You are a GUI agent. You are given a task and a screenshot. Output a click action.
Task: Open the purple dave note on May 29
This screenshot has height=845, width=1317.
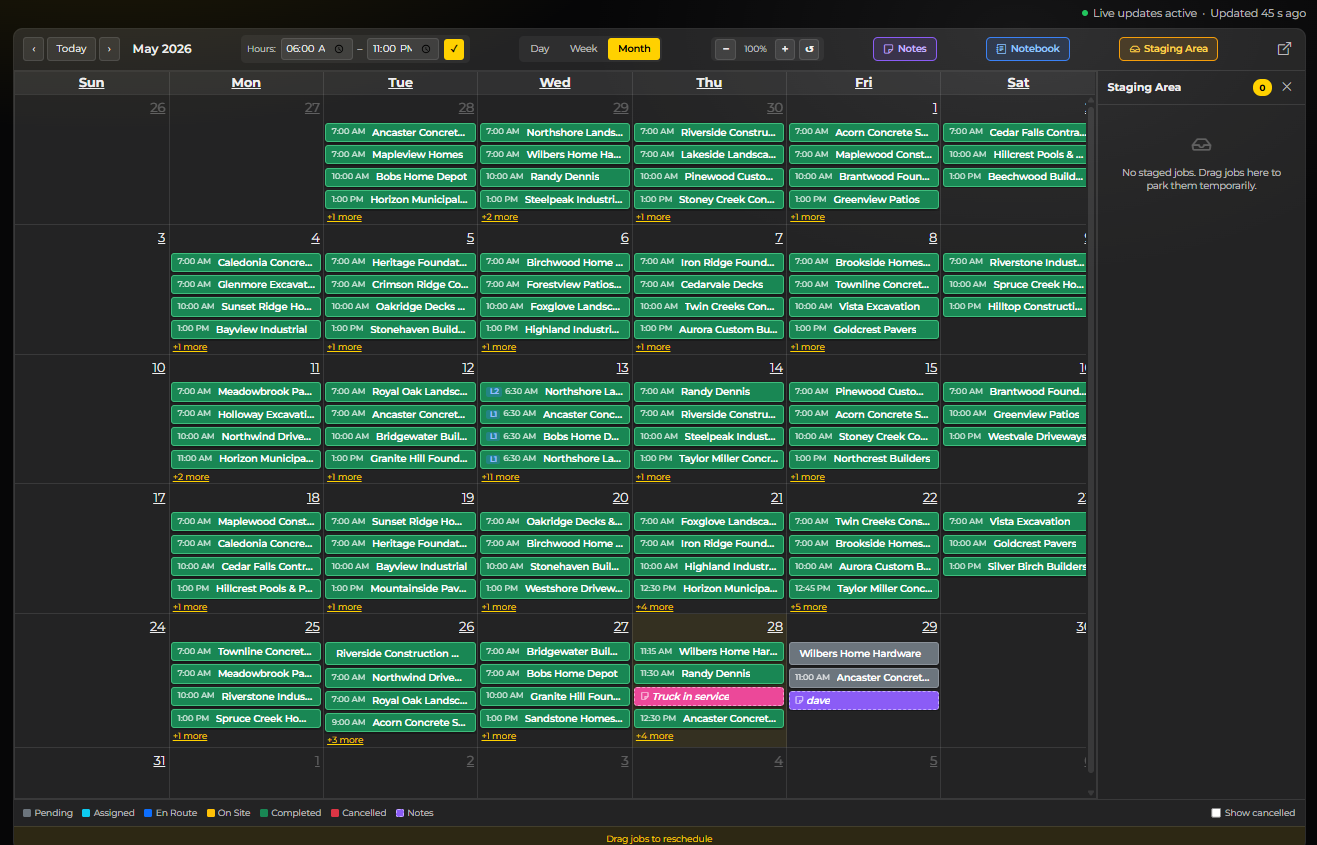[864, 700]
